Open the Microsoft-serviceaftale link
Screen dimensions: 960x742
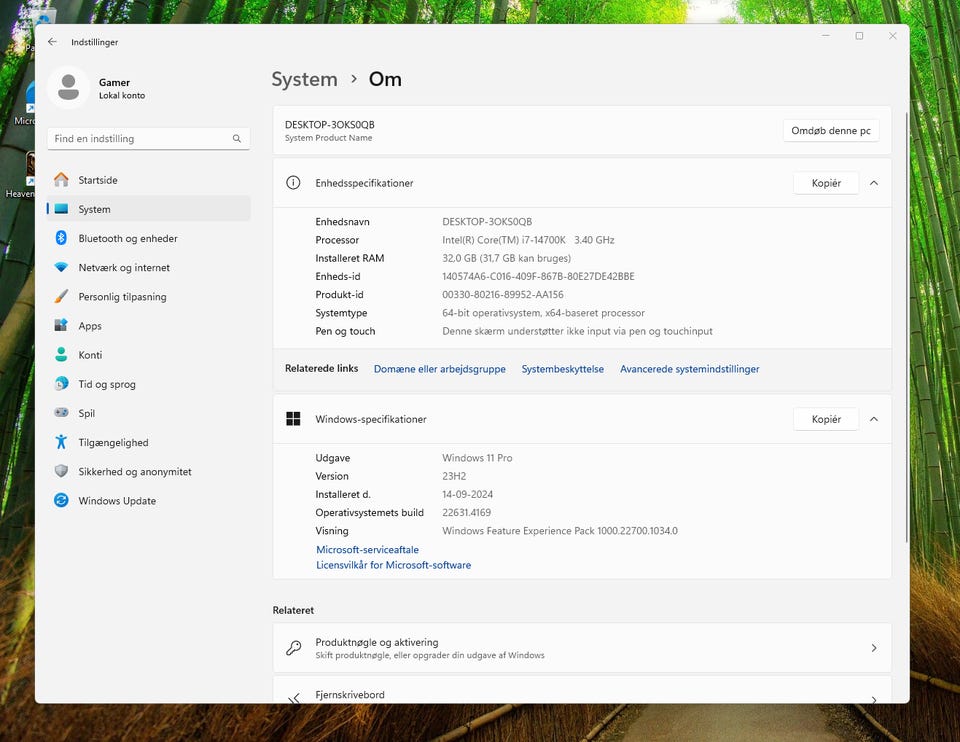[x=367, y=550]
